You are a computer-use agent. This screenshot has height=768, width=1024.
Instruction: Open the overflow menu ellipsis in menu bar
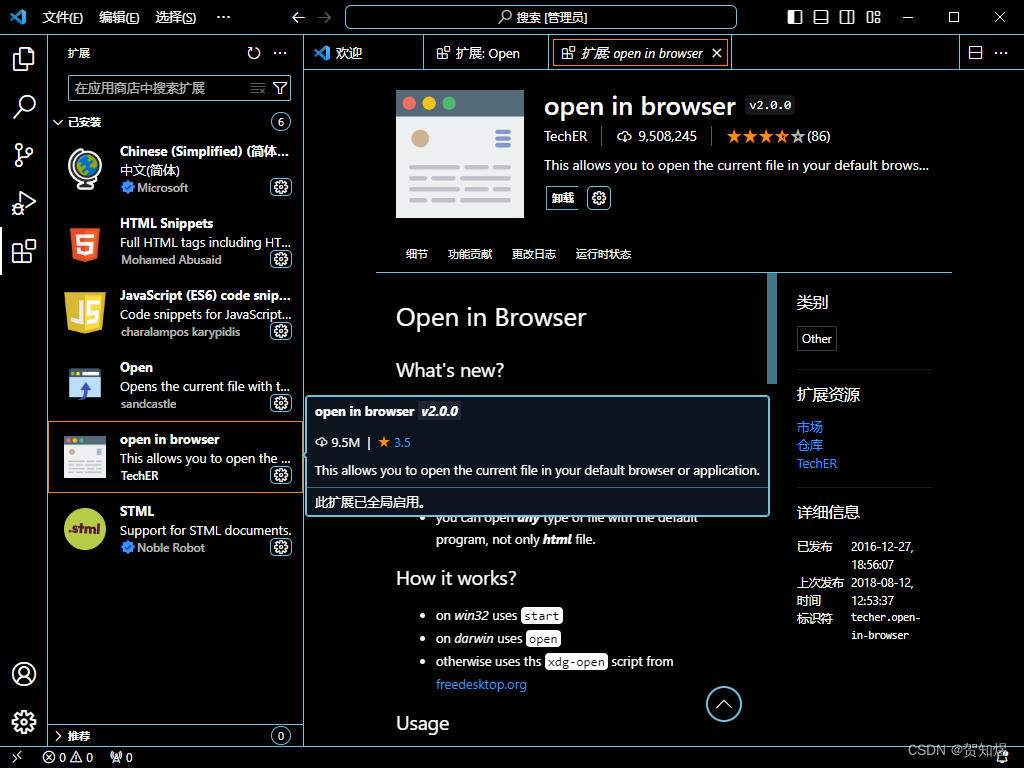(x=223, y=18)
